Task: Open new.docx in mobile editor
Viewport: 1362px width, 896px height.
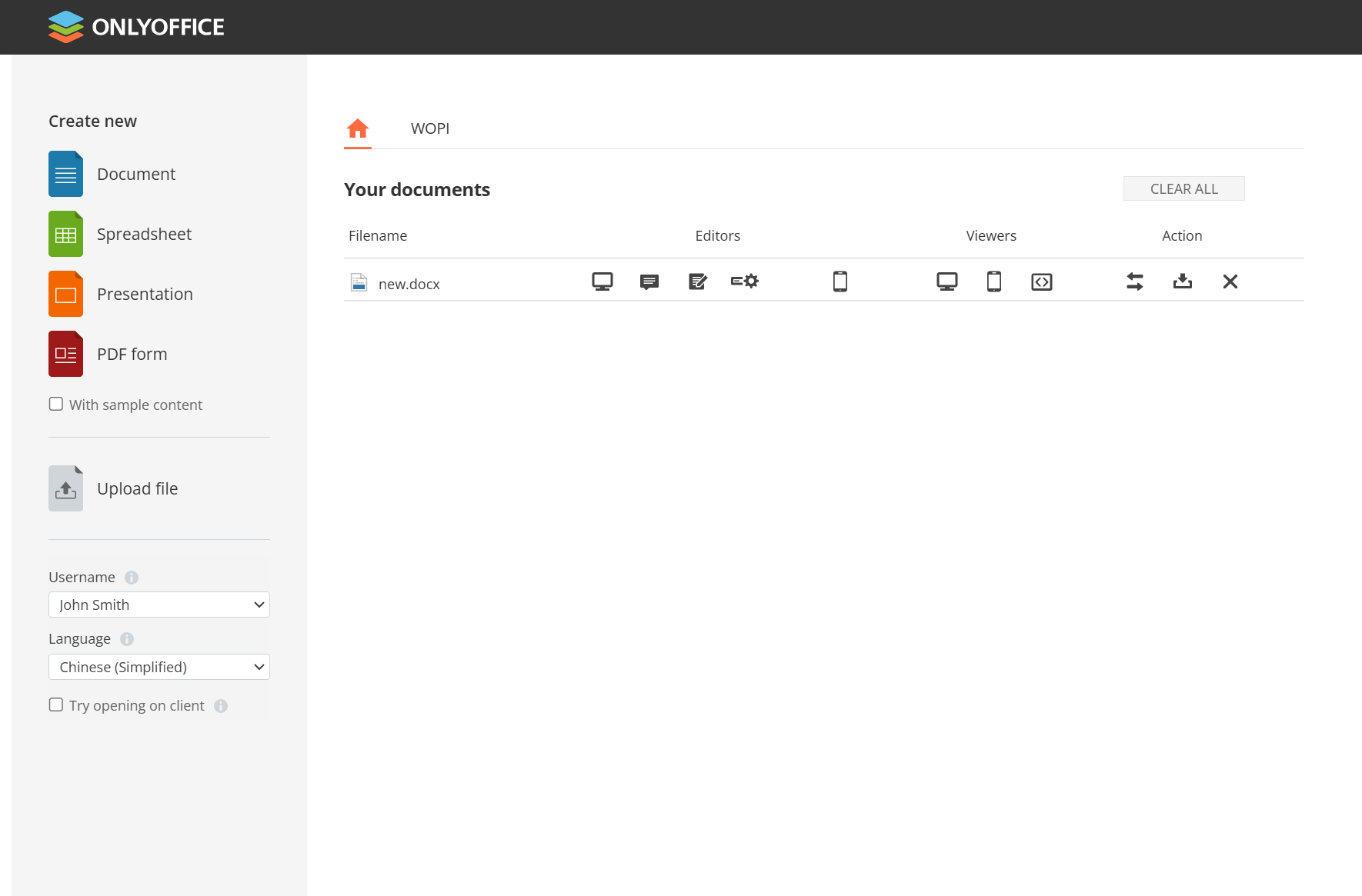Action: (x=840, y=281)
